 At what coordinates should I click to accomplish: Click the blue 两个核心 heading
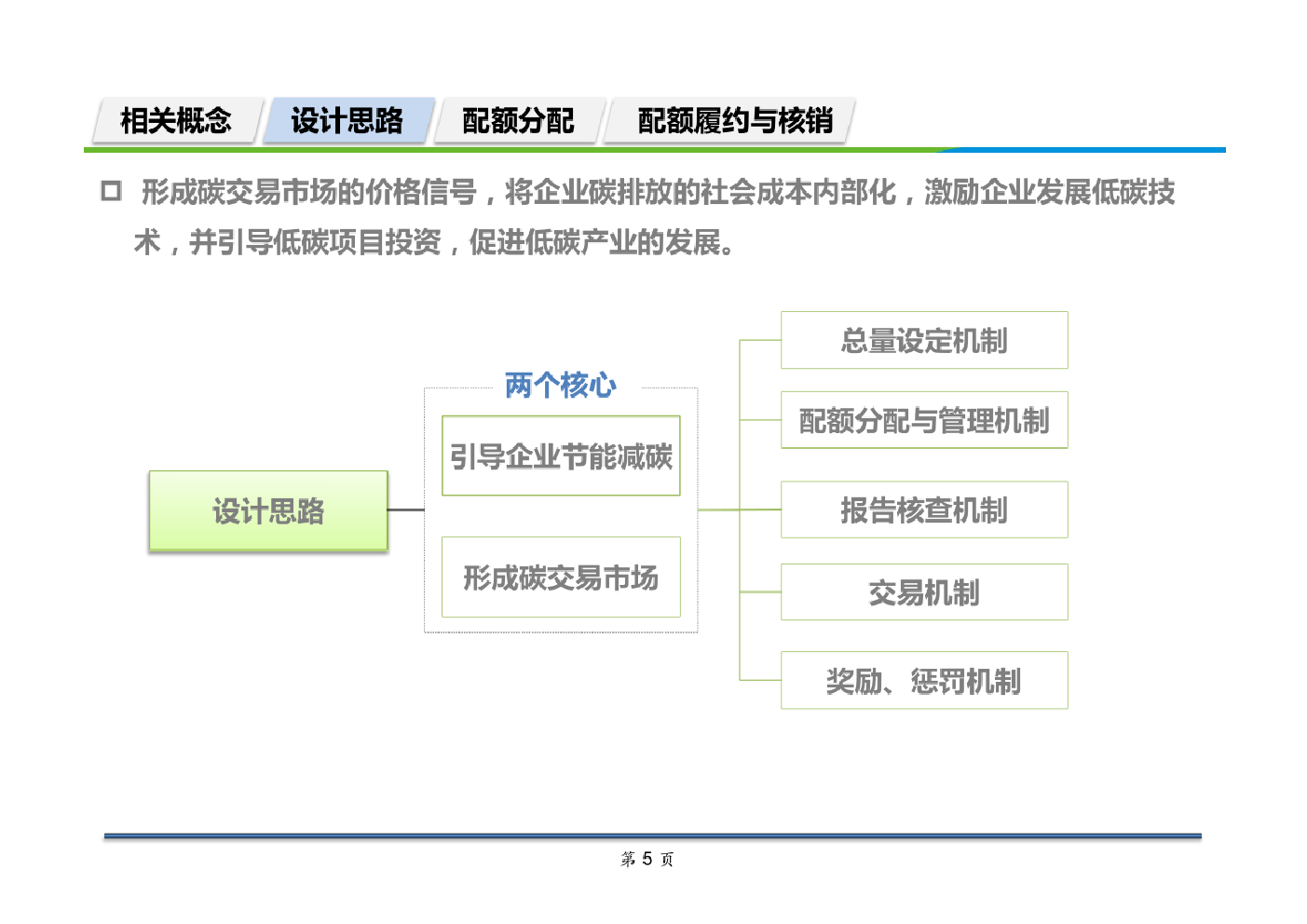click(x=560, y=385)
